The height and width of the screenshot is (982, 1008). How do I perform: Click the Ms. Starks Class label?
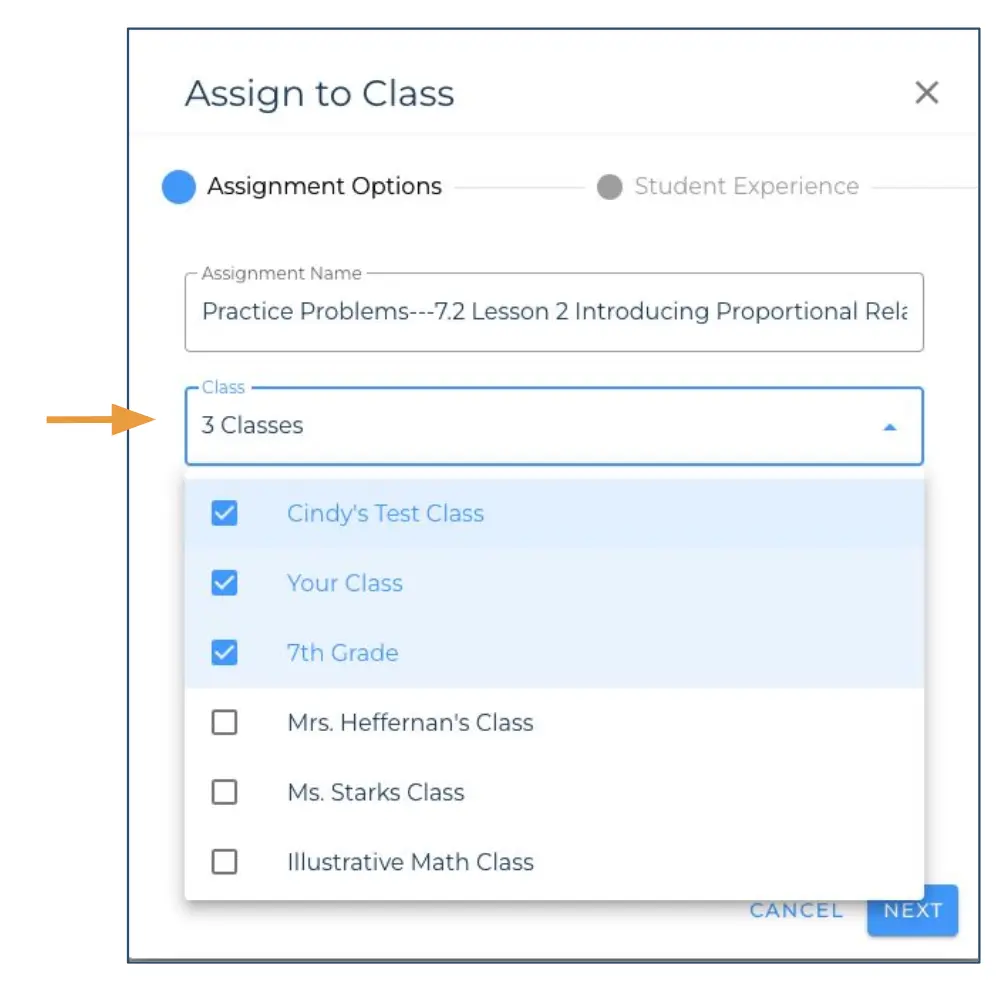coord(375,792)
